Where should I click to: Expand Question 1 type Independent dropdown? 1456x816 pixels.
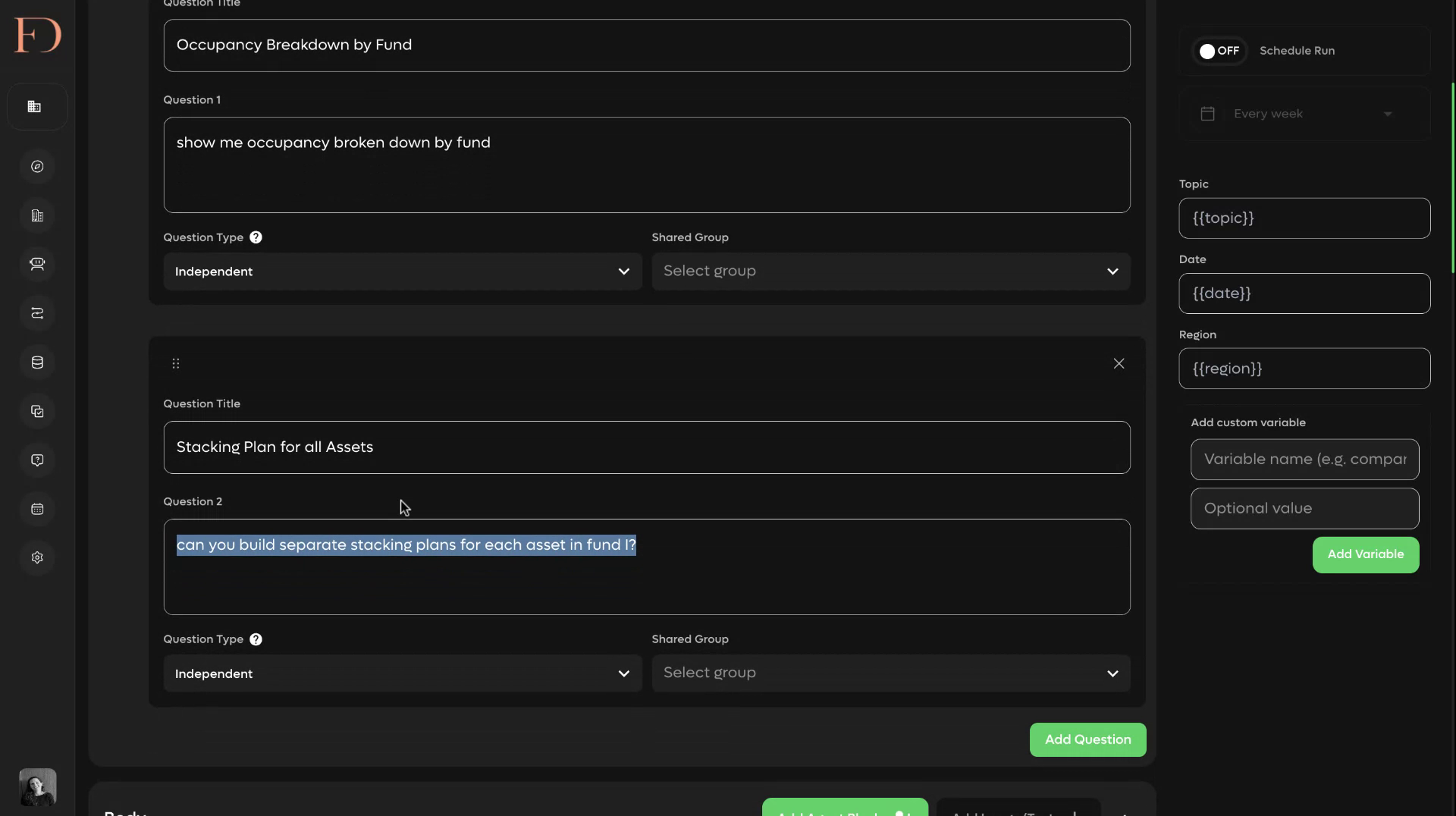pos(403,271)
